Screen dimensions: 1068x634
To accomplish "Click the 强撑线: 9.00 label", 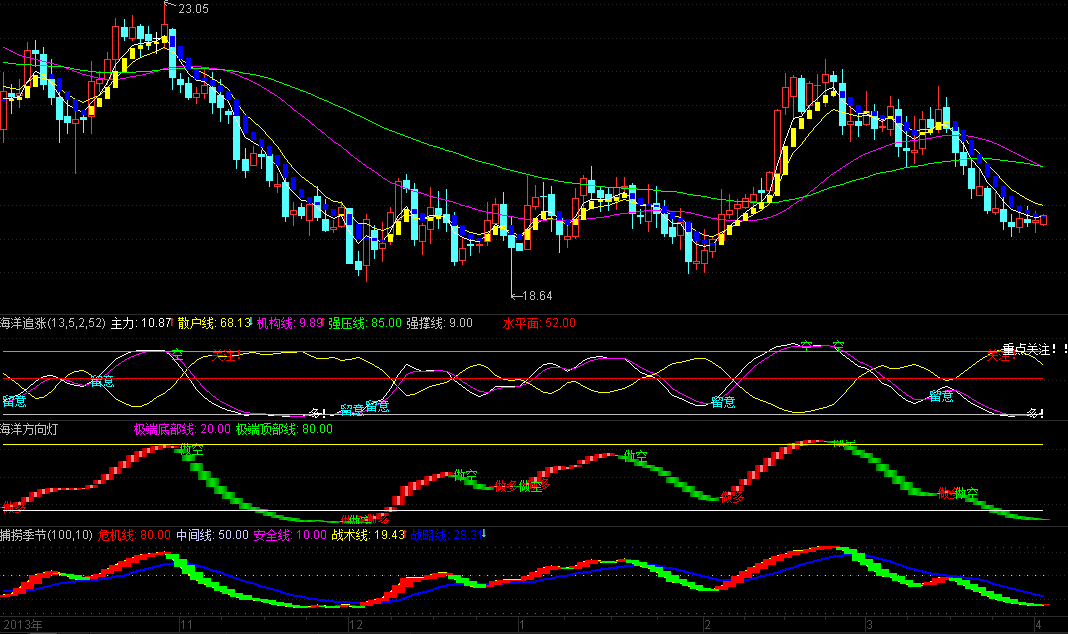I will tap(439, 323).
